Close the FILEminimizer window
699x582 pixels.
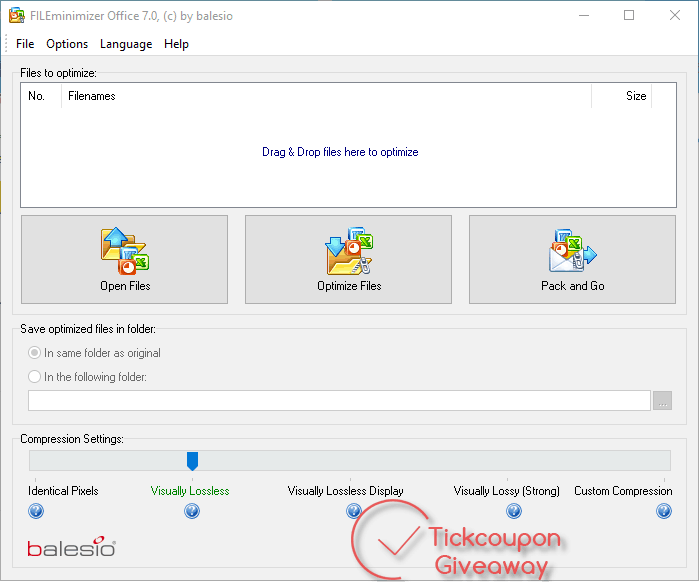click(x=675, y=16)
